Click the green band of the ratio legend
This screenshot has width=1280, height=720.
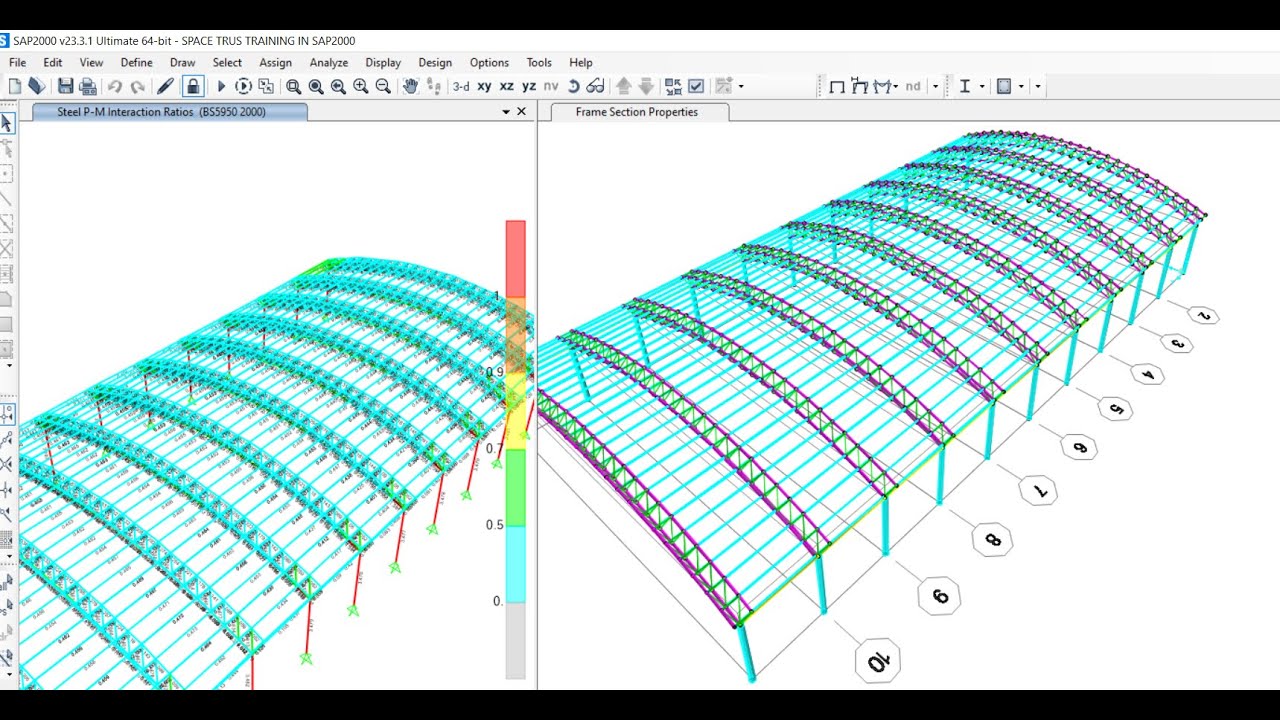click(x=515, y=487)
